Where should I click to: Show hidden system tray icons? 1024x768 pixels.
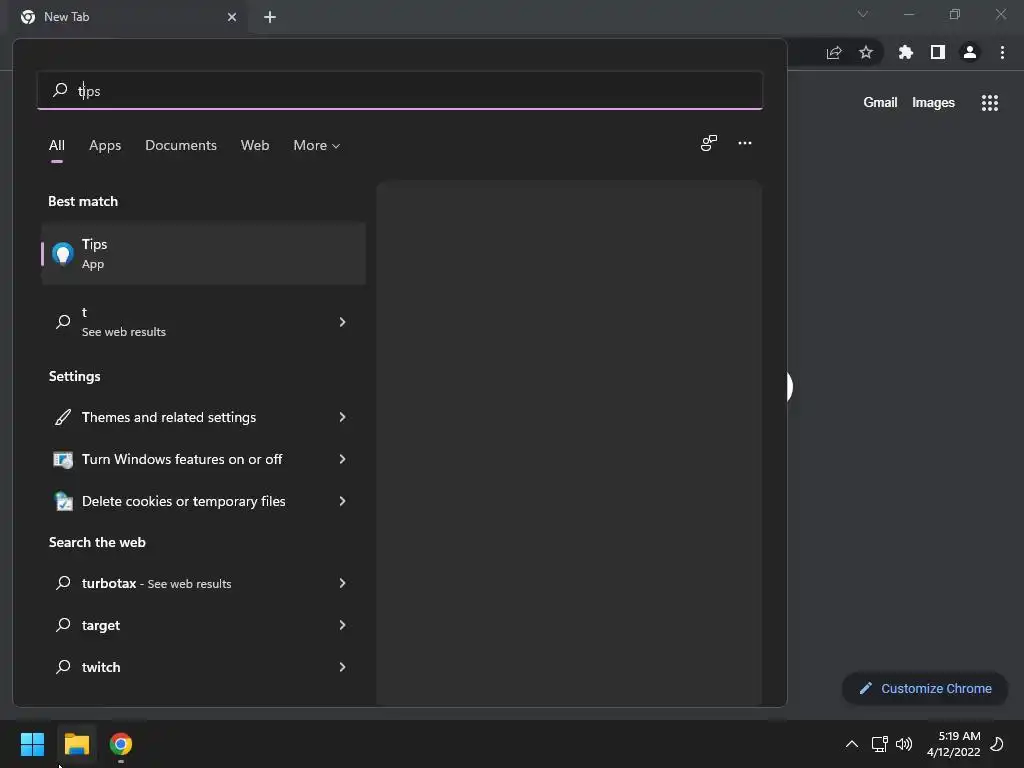click(852, 744)
